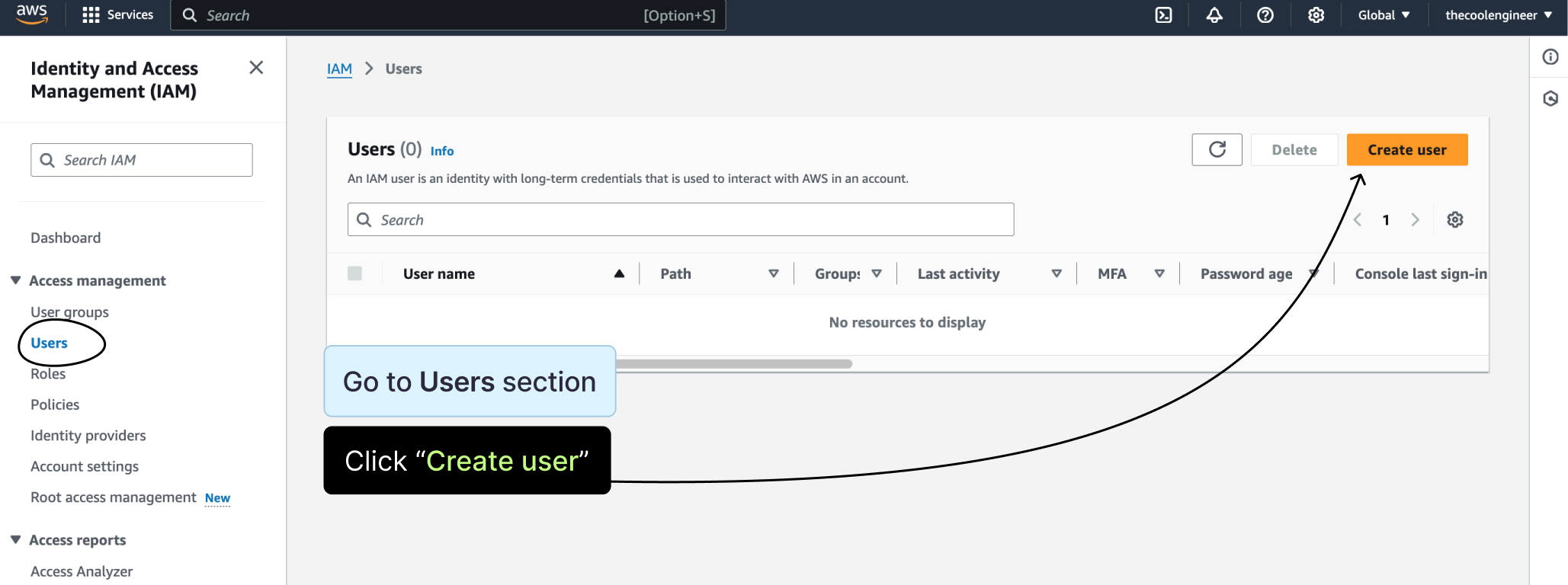Select Users in sidebar
This screenshot has width=1568, height=585.
[49, 343]
